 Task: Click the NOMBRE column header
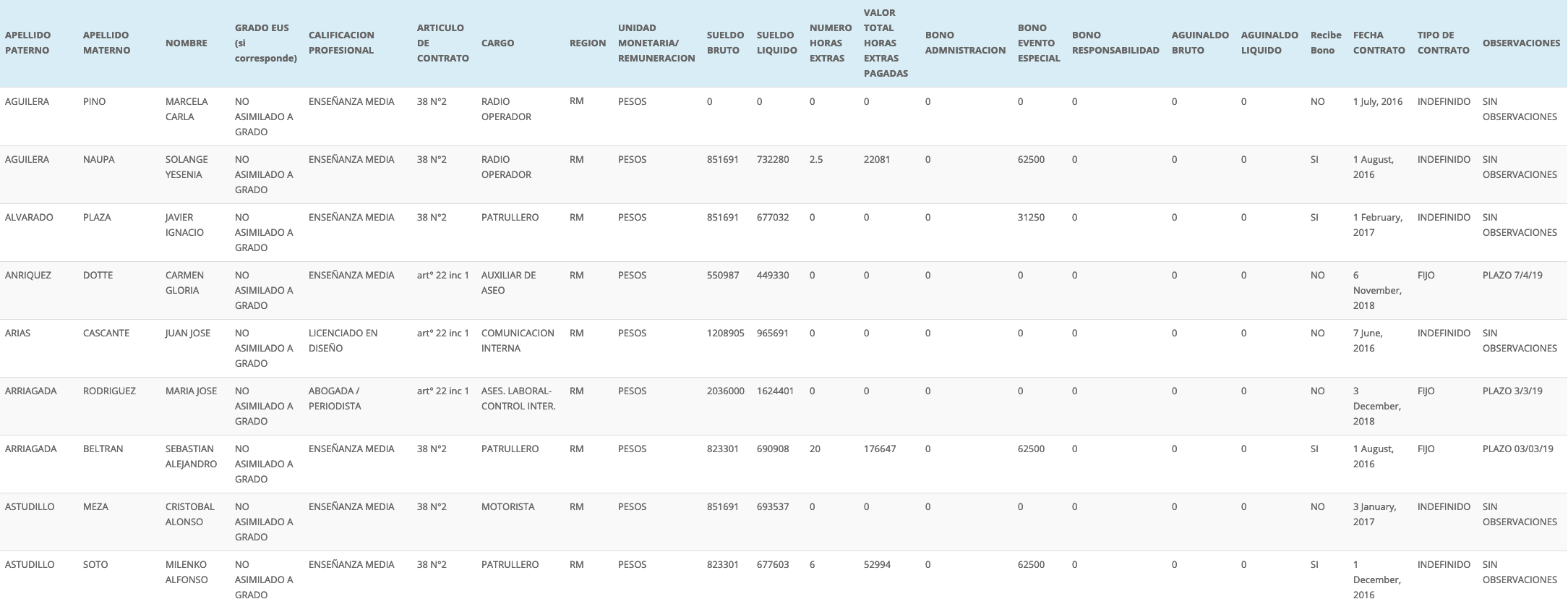coord(186,43)
